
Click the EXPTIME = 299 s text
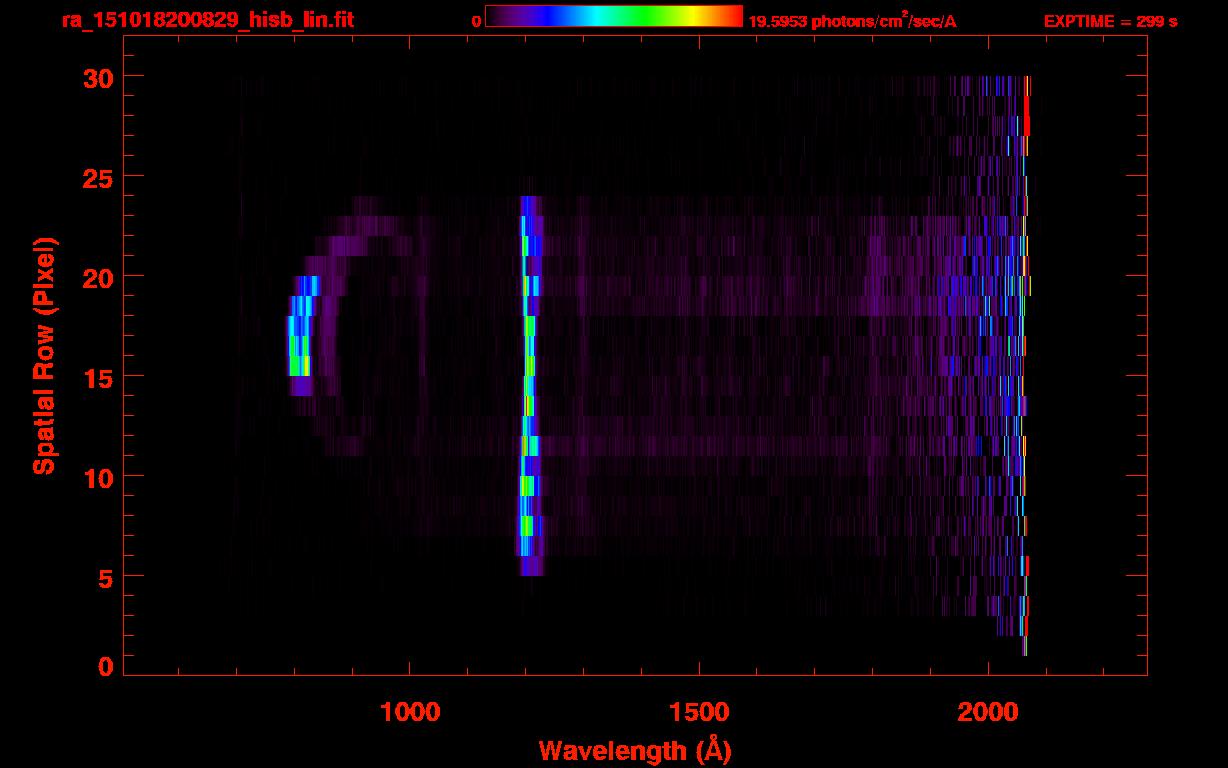pos(1110,21)
